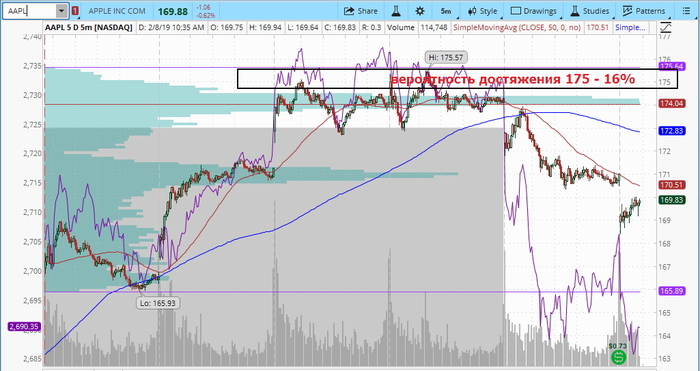Click the Hi: 175.57 bubble
This screenshot has width=700, height=371.
[446, 57]
